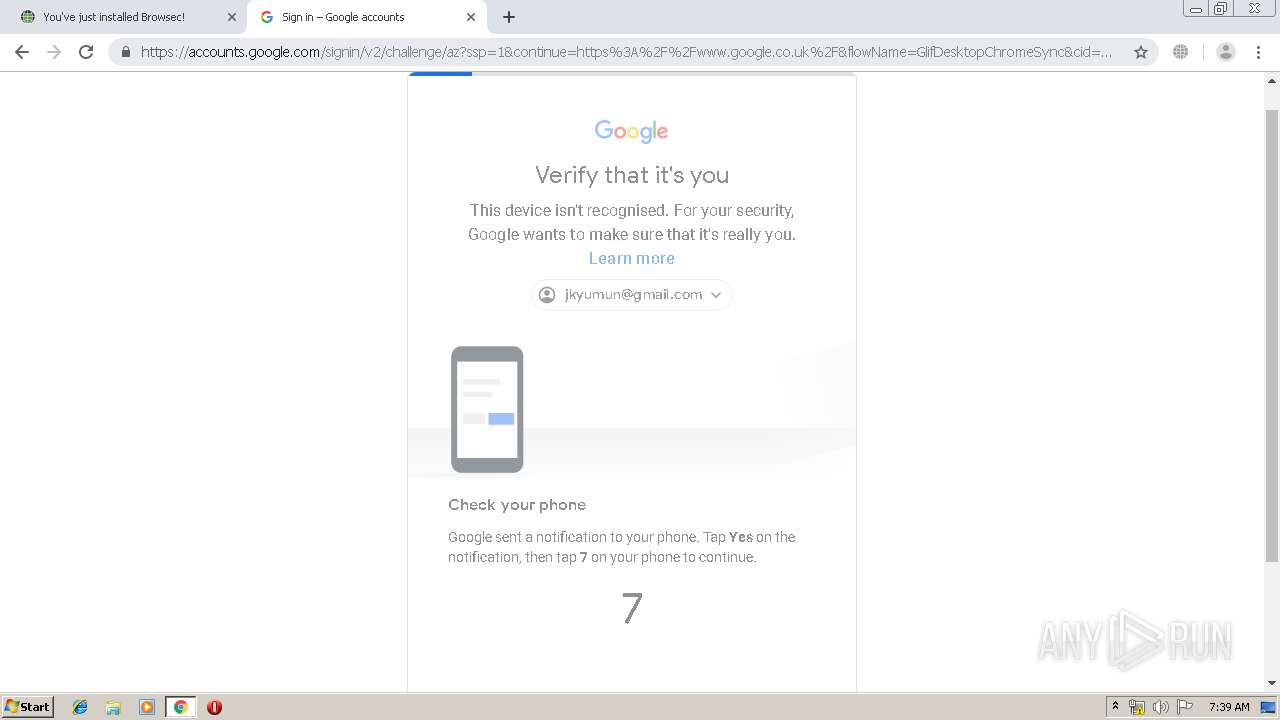Open the volume speaker tray icon

point(1160,707)
